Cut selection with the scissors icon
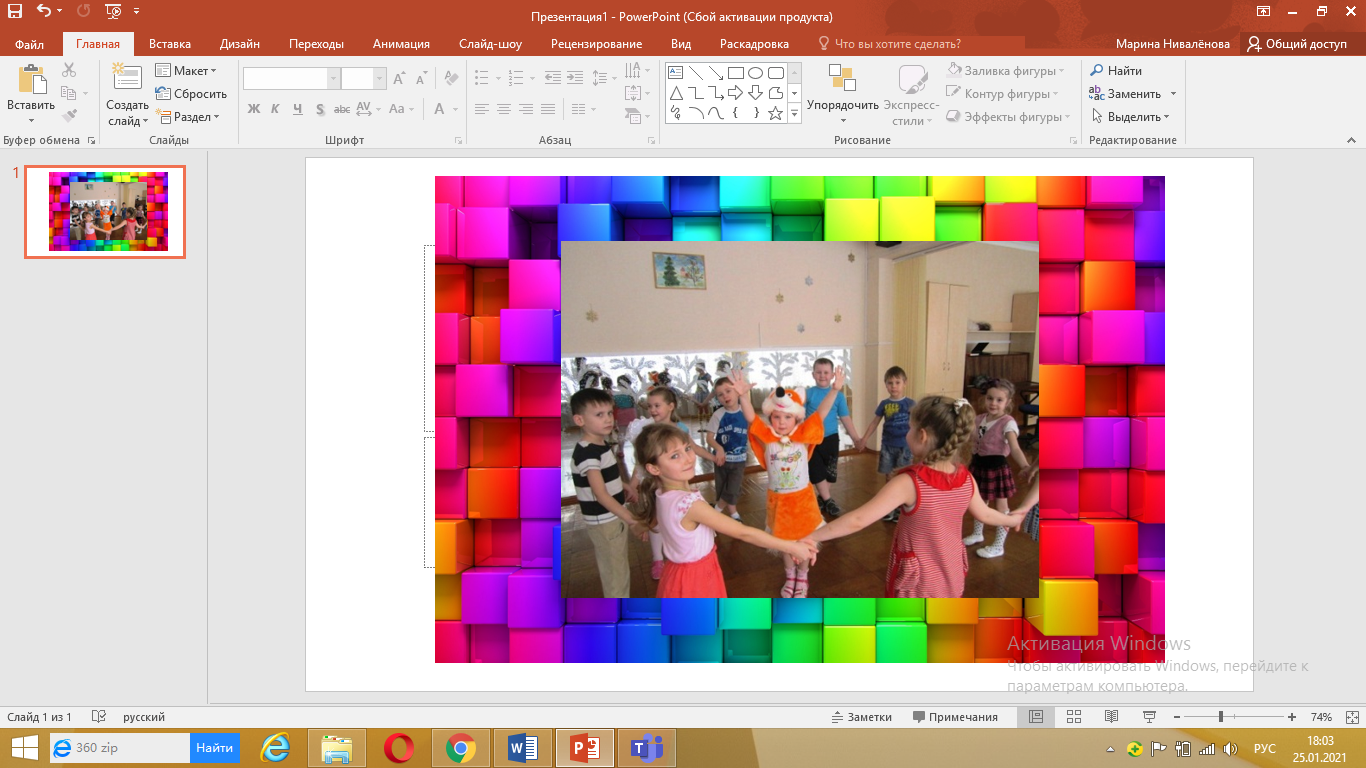The width and height of the screenshot is (1366, 768). 69,70
